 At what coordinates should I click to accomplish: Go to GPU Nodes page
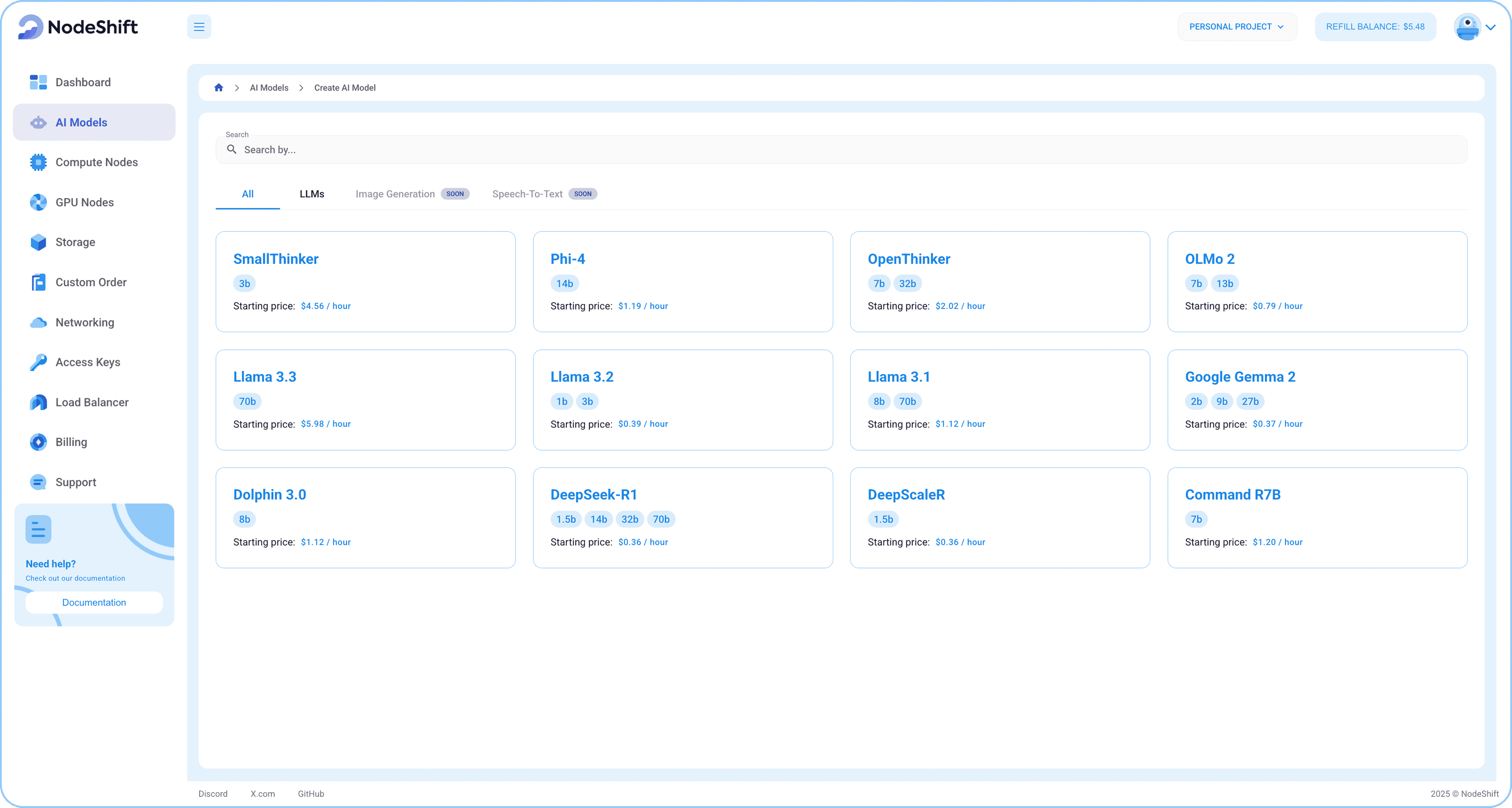point(94,202)
